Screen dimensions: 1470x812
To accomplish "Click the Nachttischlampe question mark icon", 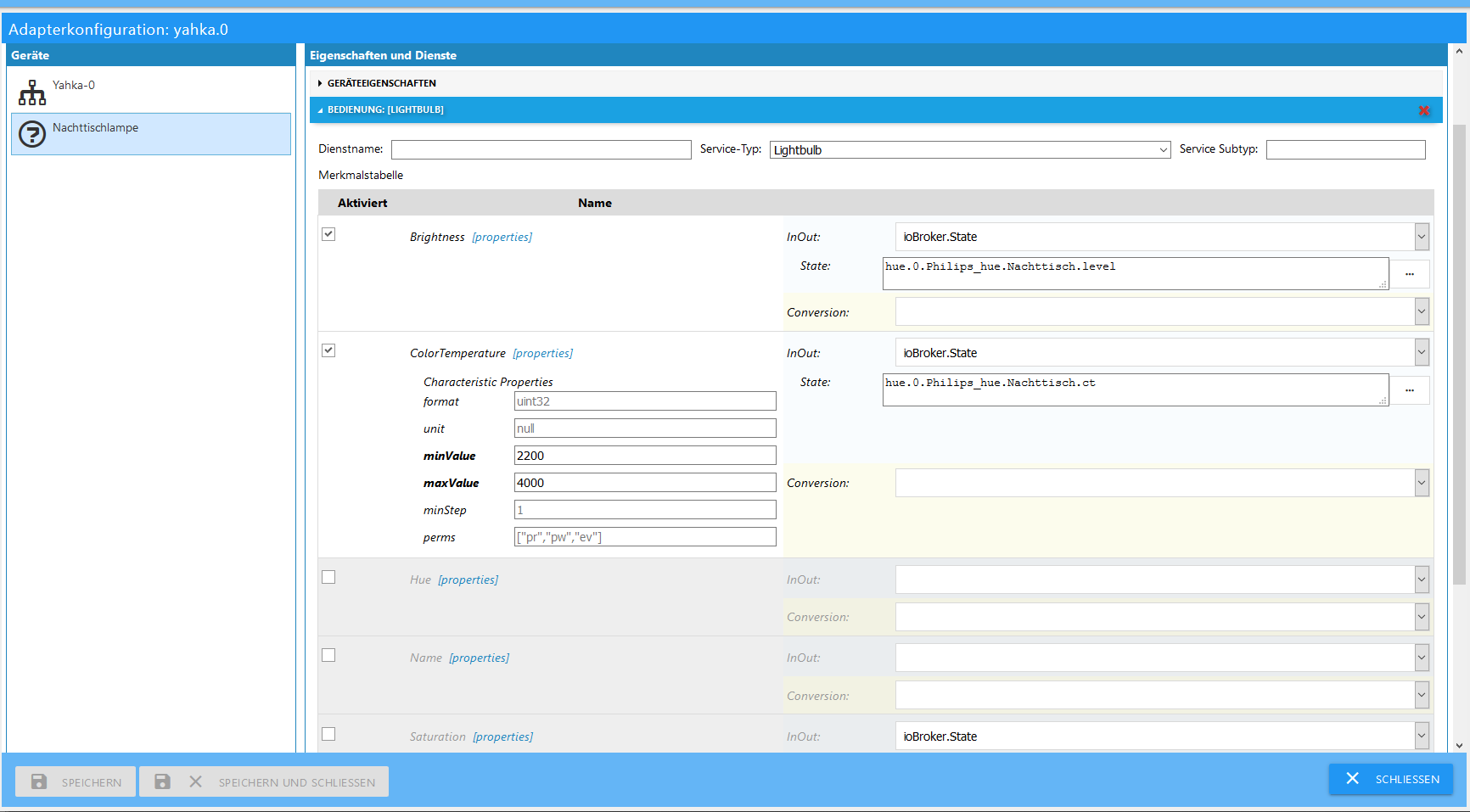I will pyautogui.click(x=32, y=134).
